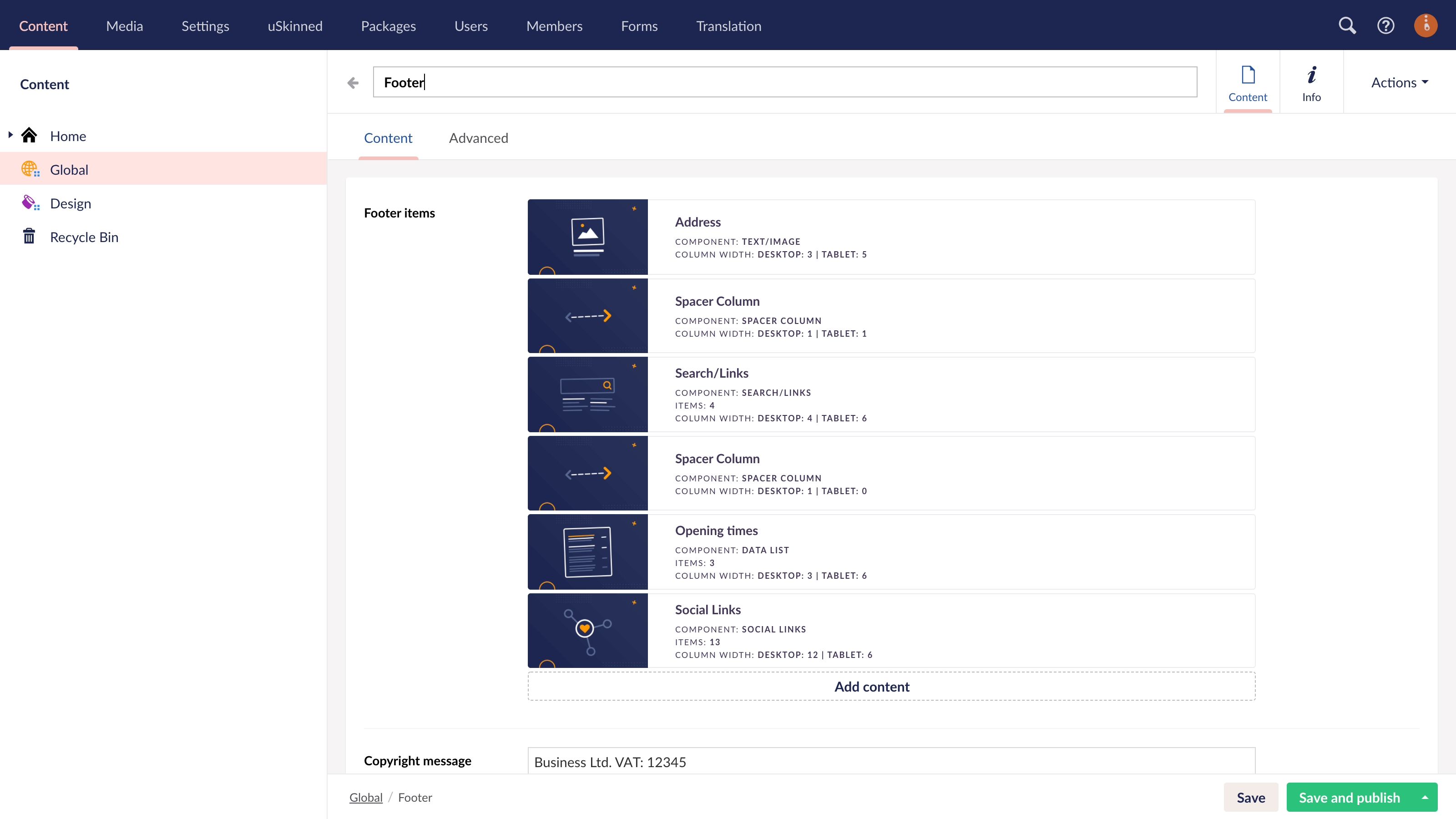Open the Design node in tree
1456x819 pixels.
[x=70, y=203]
